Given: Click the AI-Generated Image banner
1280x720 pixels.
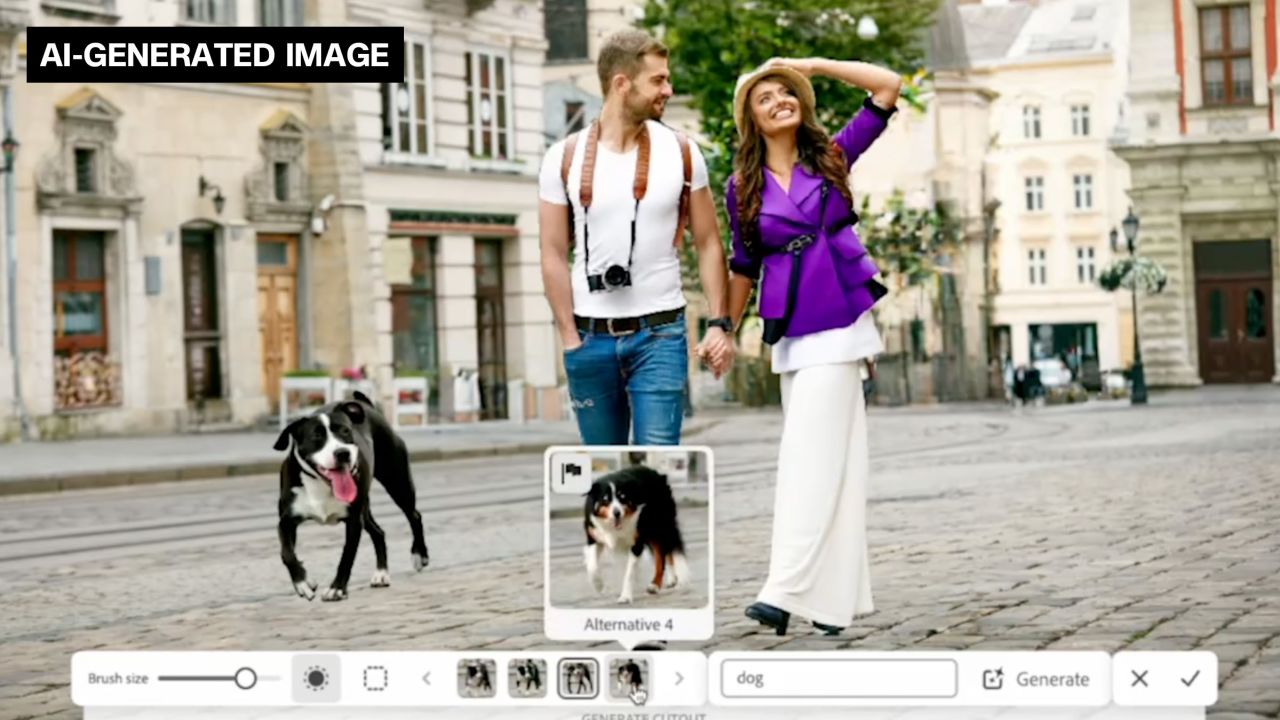Looking at the screenshot, I should point(213,55).
